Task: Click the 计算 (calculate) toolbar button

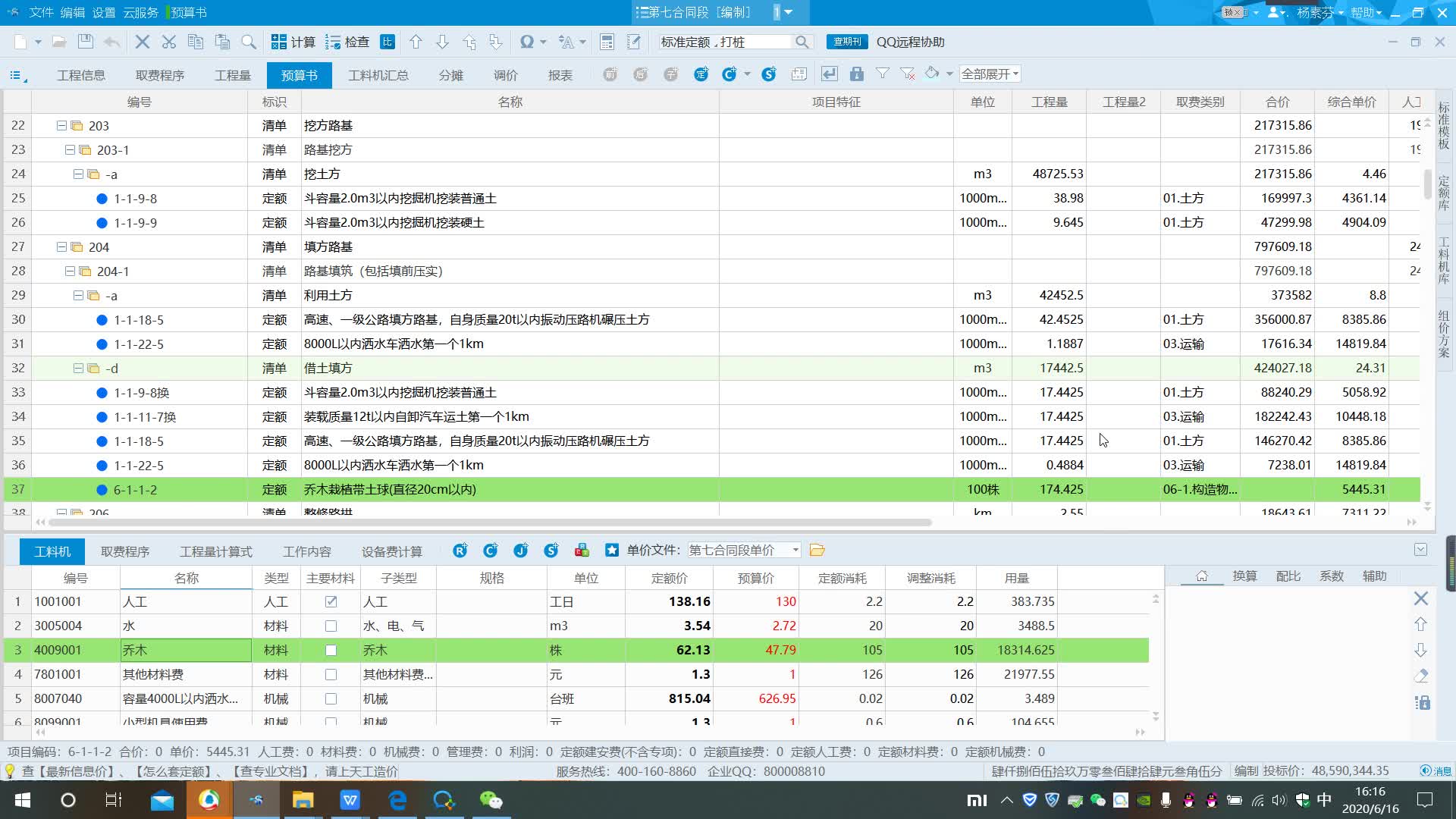Action: tap(293, 42)
